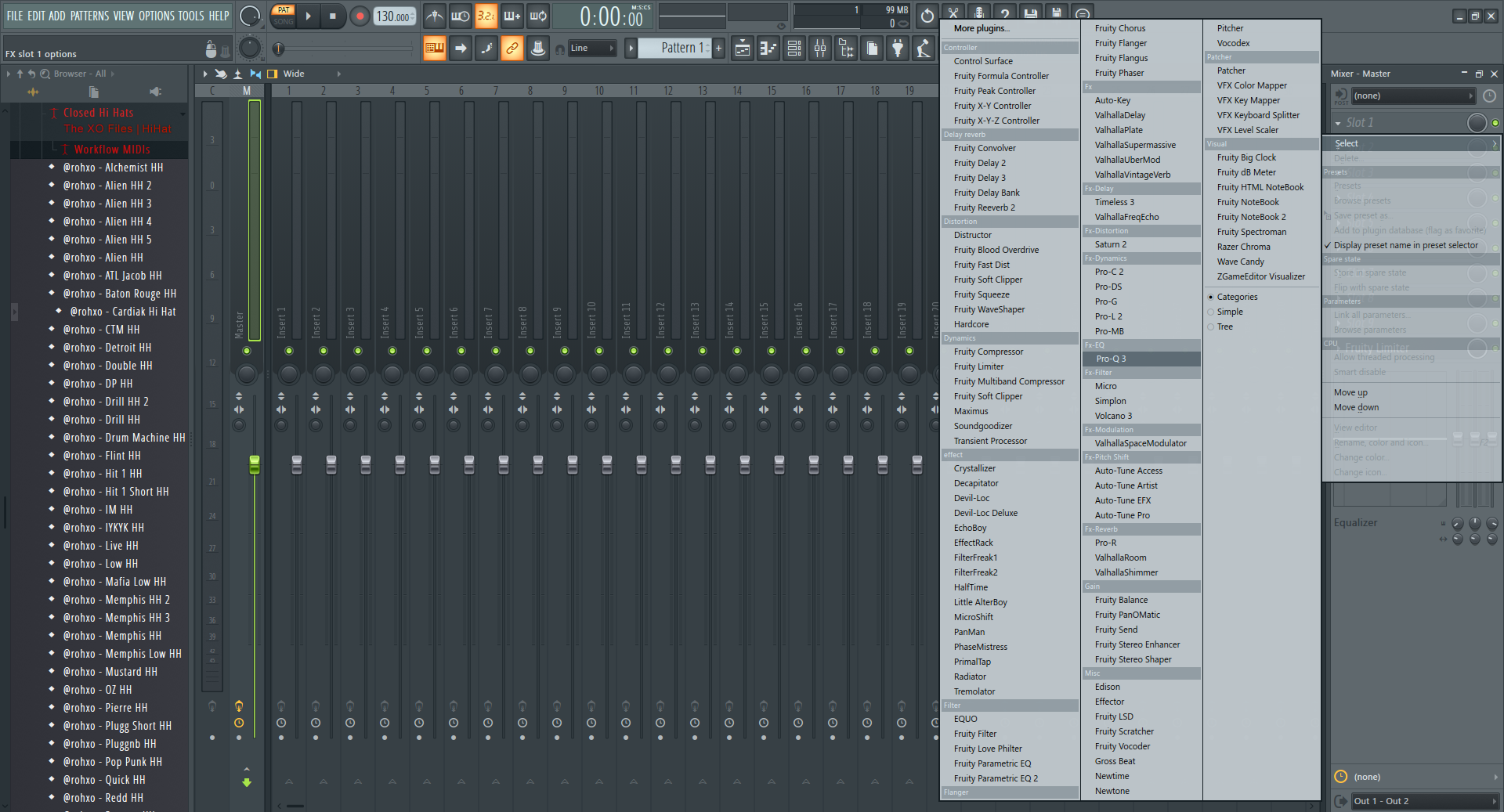Screen dimensions: 1504x812
Task: Open the Out 1 - Out 2 output dropdown
Action: click(x=1423, y=801)
